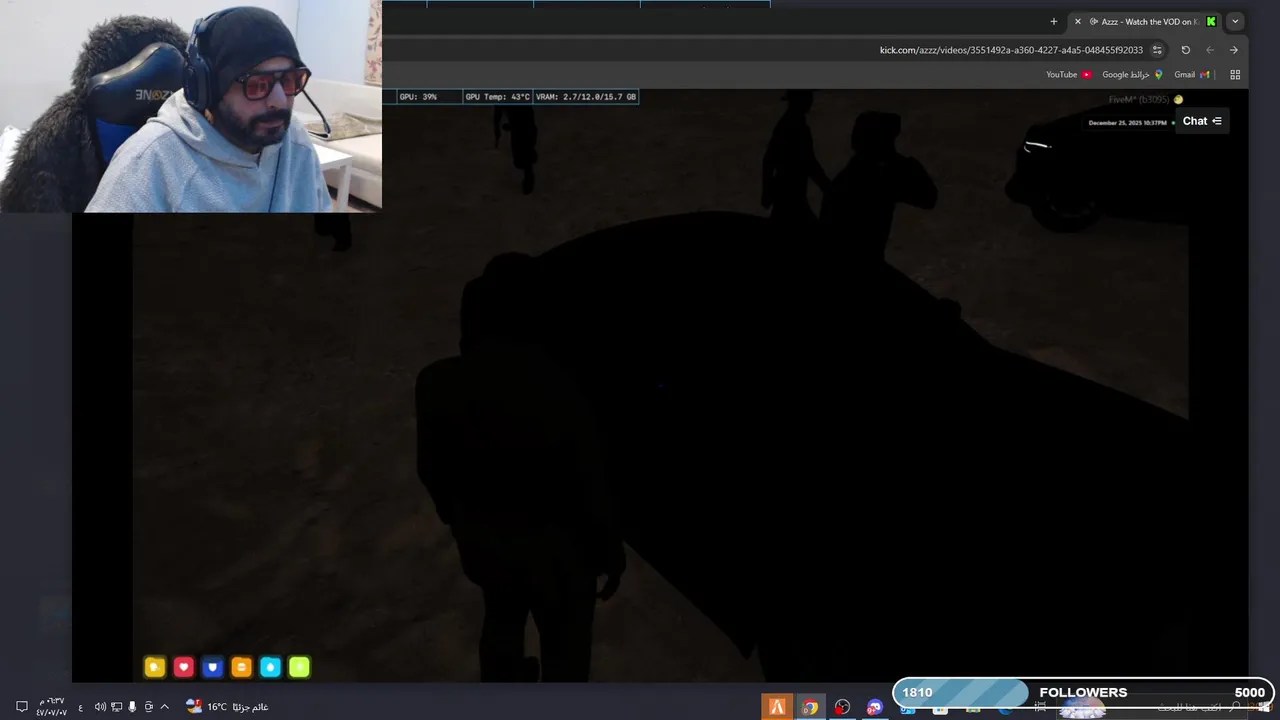Click the cyan droplet overlay icon

tap(270, 667)
